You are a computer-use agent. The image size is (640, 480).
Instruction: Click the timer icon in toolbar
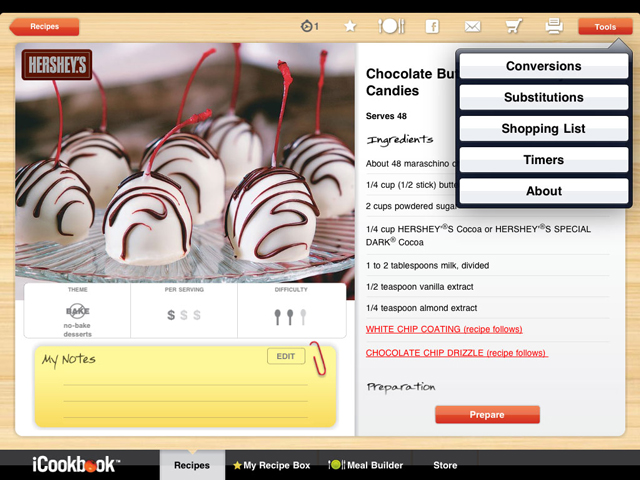(309, 27)
